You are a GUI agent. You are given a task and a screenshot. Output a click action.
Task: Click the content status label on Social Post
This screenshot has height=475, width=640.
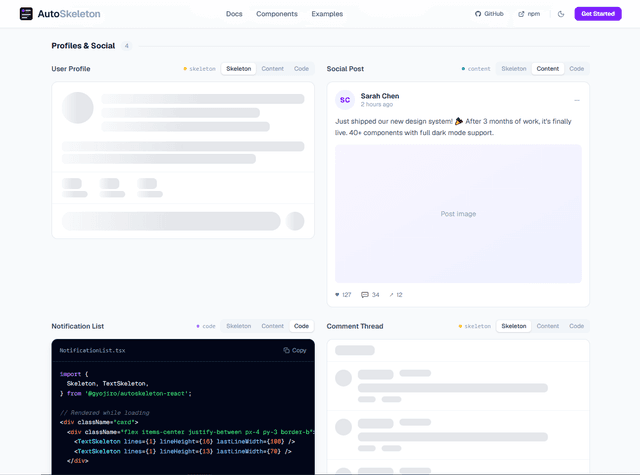coord(476,69)
